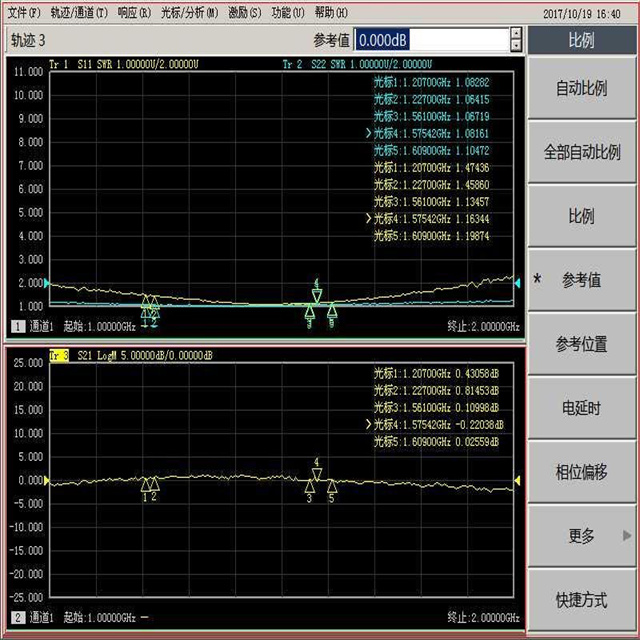Click the 电延时 softkey
Screen dimensions: 640x640
coord(582,407)
